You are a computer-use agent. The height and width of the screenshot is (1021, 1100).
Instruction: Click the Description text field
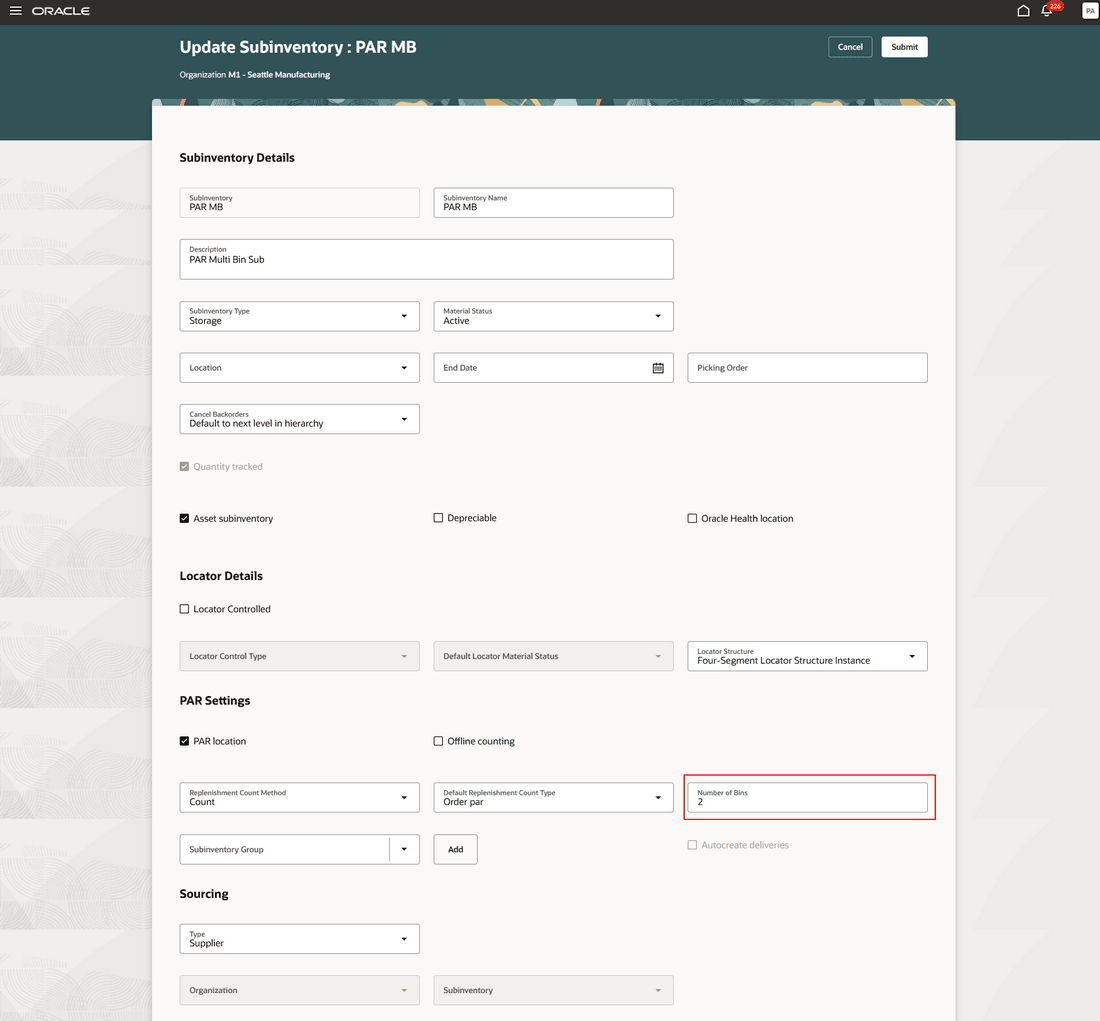[x=427, y=260]
